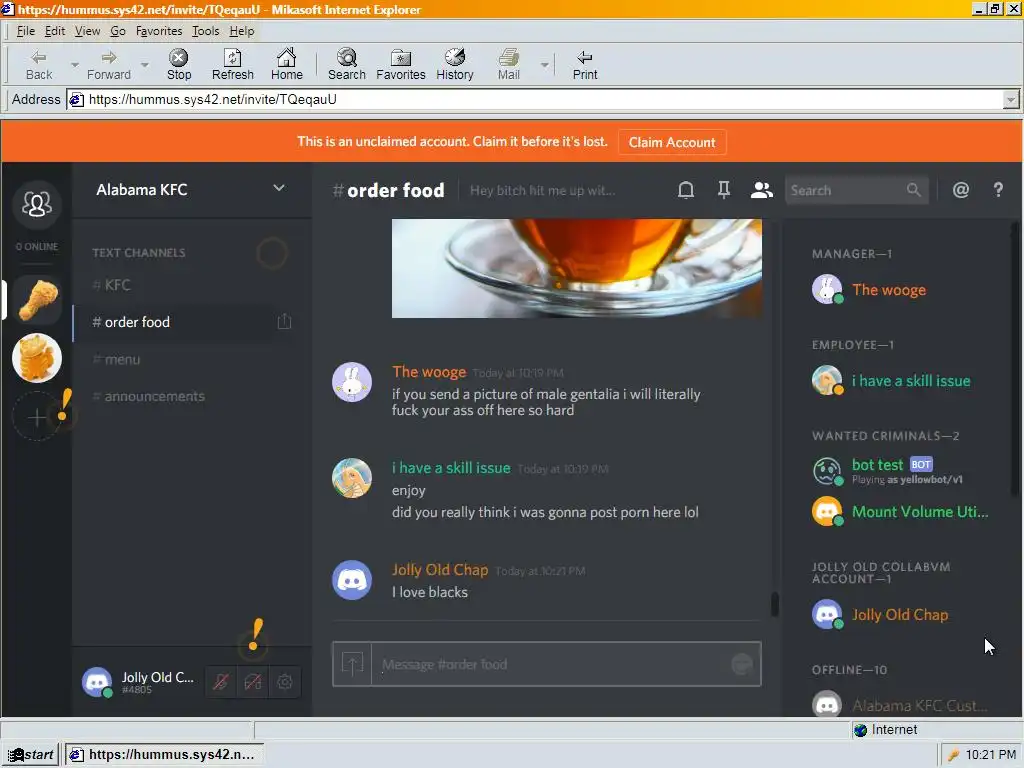Open History toolbar button

click(455, 65)
